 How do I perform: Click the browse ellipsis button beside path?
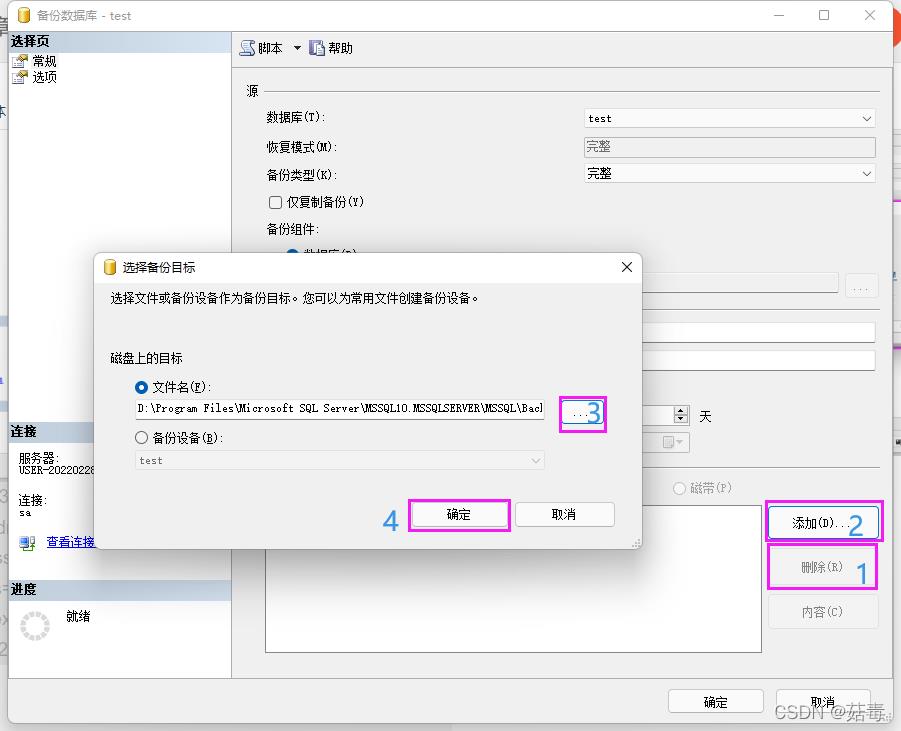click(582, 413)
